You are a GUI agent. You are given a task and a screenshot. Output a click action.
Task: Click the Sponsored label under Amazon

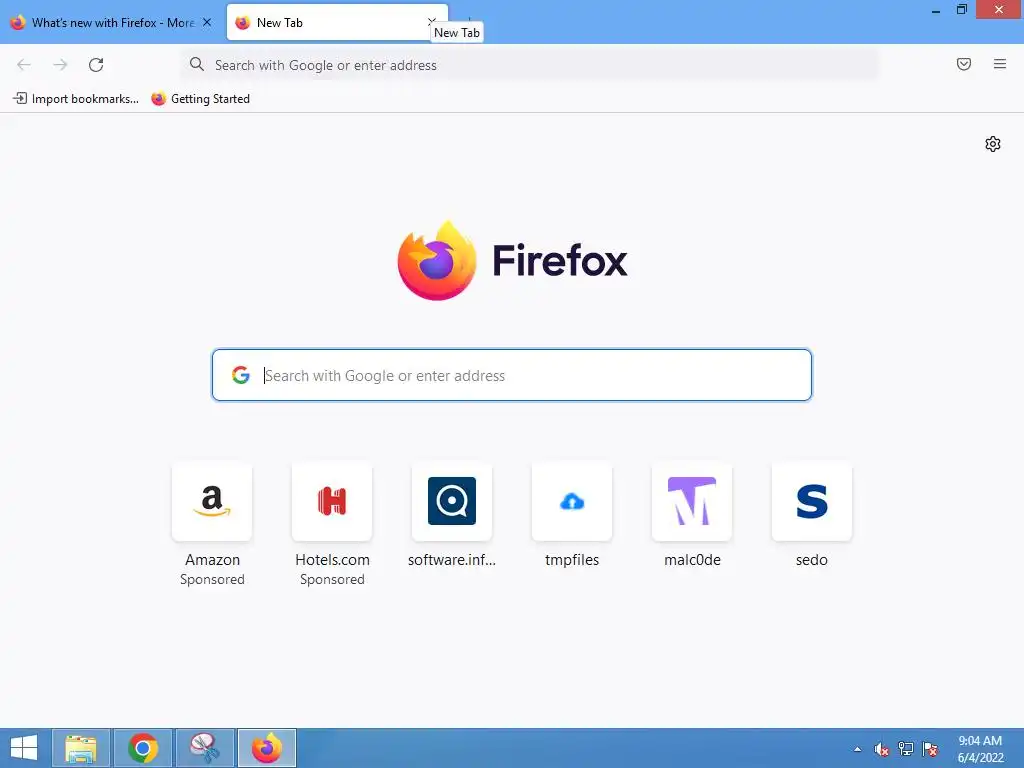coord(212,579)
